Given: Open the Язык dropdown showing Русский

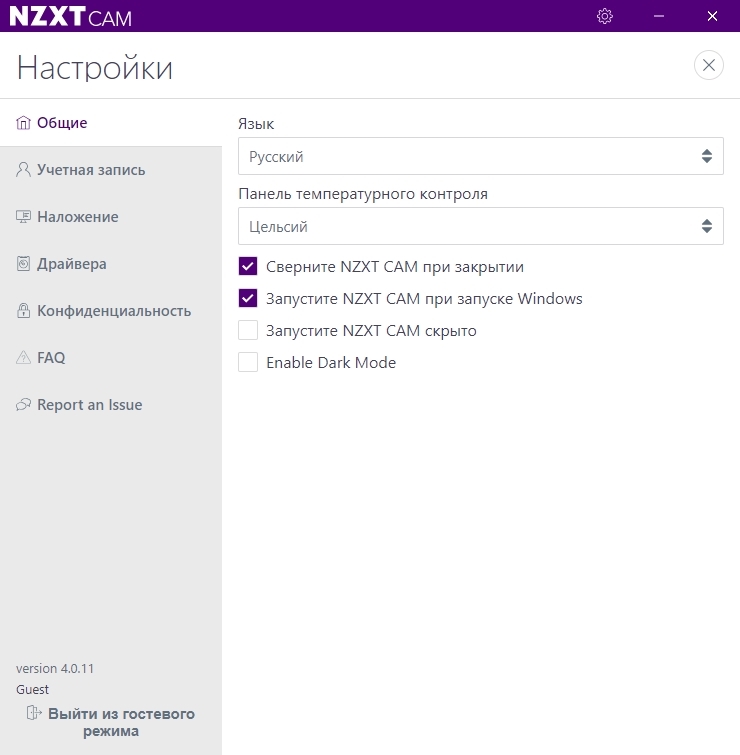Looking at the screenshot, I should (x=480, y=156).
